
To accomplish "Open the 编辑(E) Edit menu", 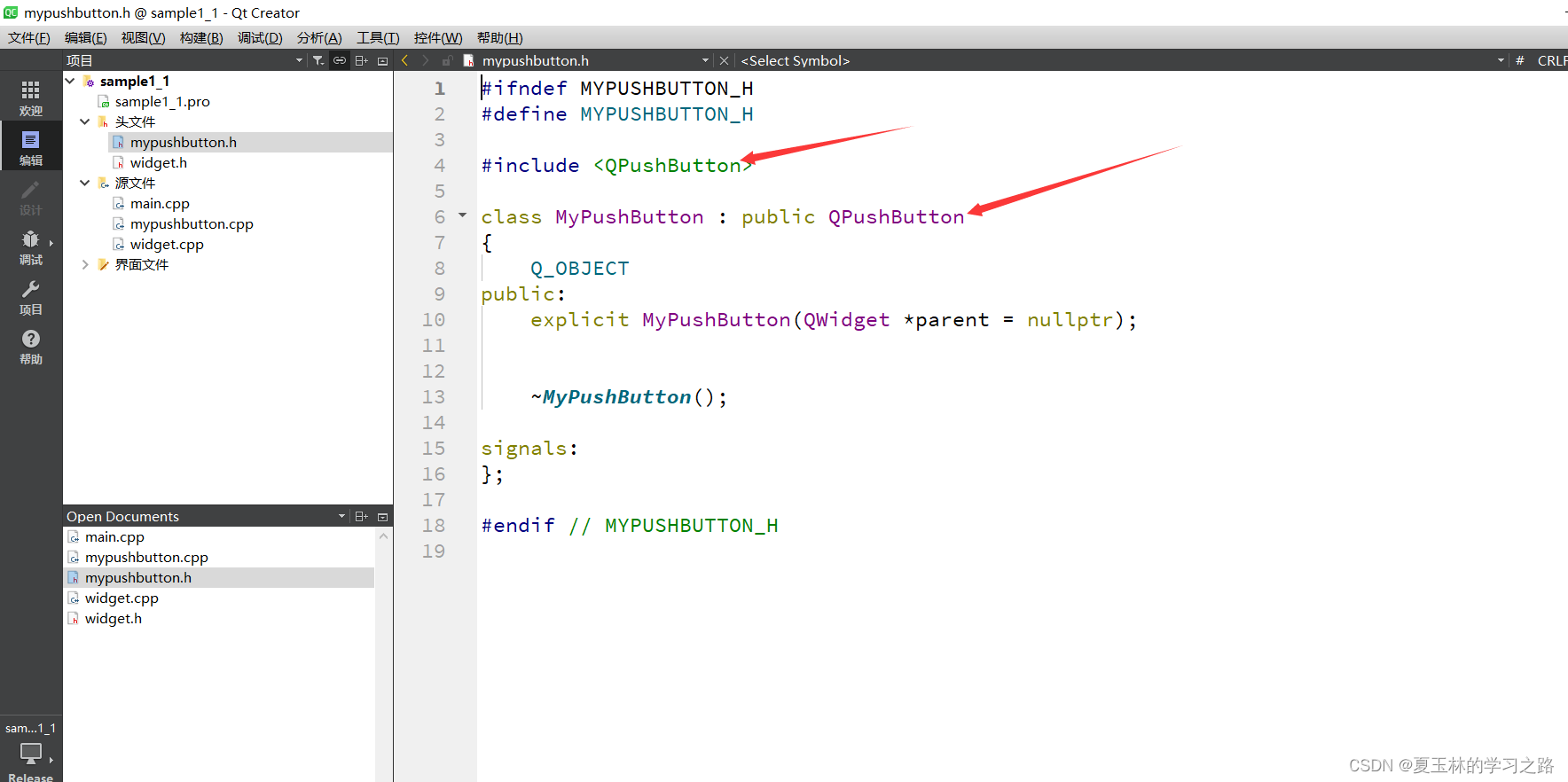I will 86,37.
